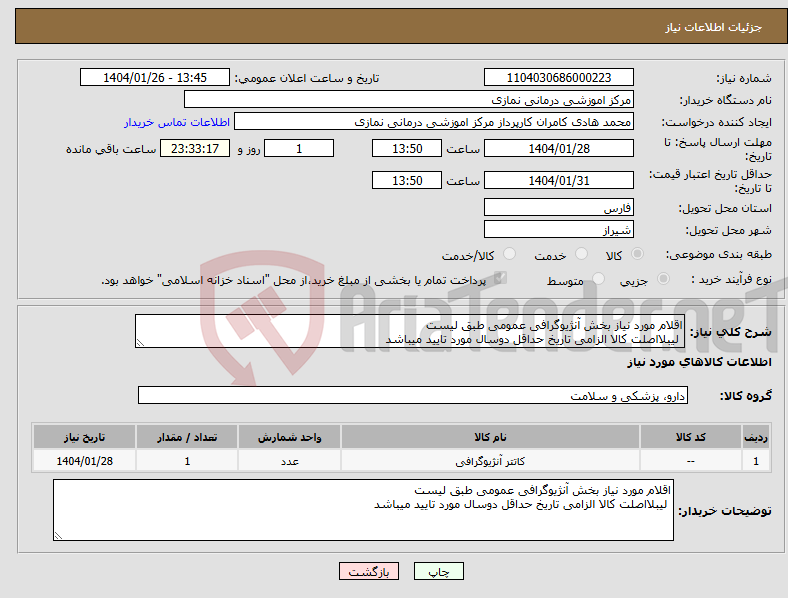Click the price validity date 1404/01/31 field

point(558,180)
